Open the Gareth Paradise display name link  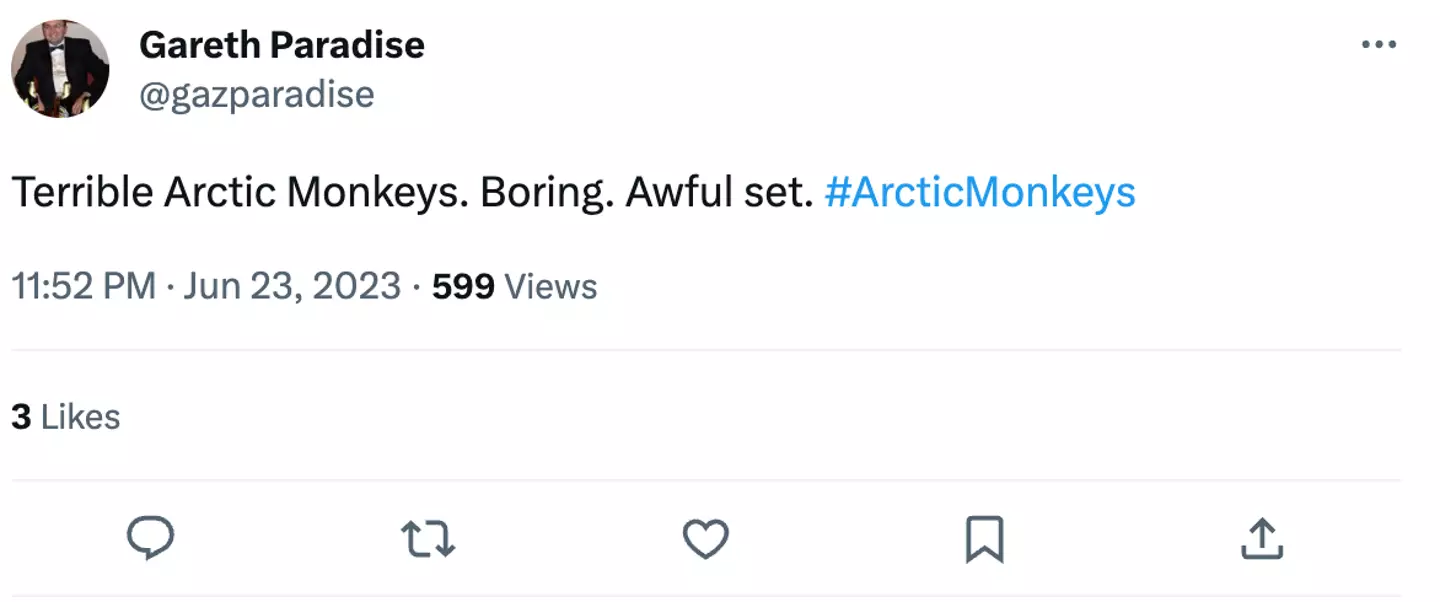tap(282, 45)
